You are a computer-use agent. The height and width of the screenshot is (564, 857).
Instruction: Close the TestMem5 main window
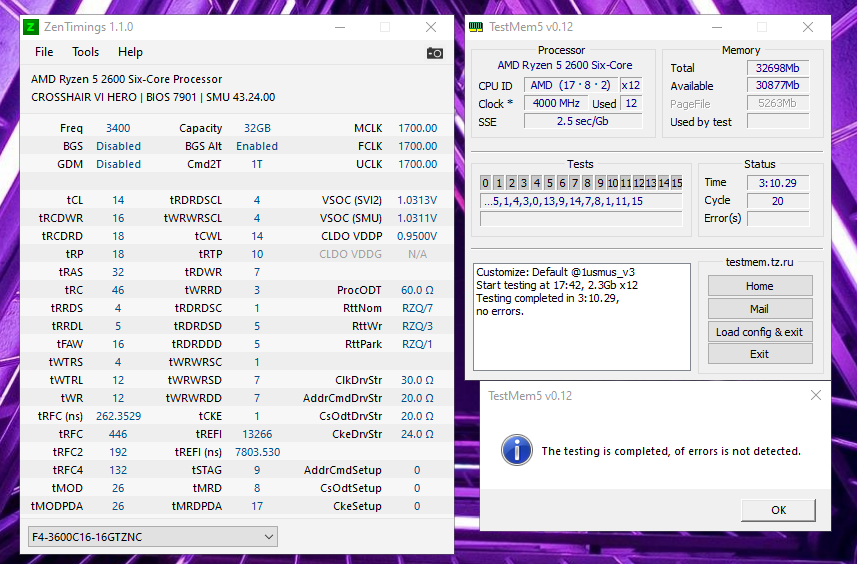point(808,27)
